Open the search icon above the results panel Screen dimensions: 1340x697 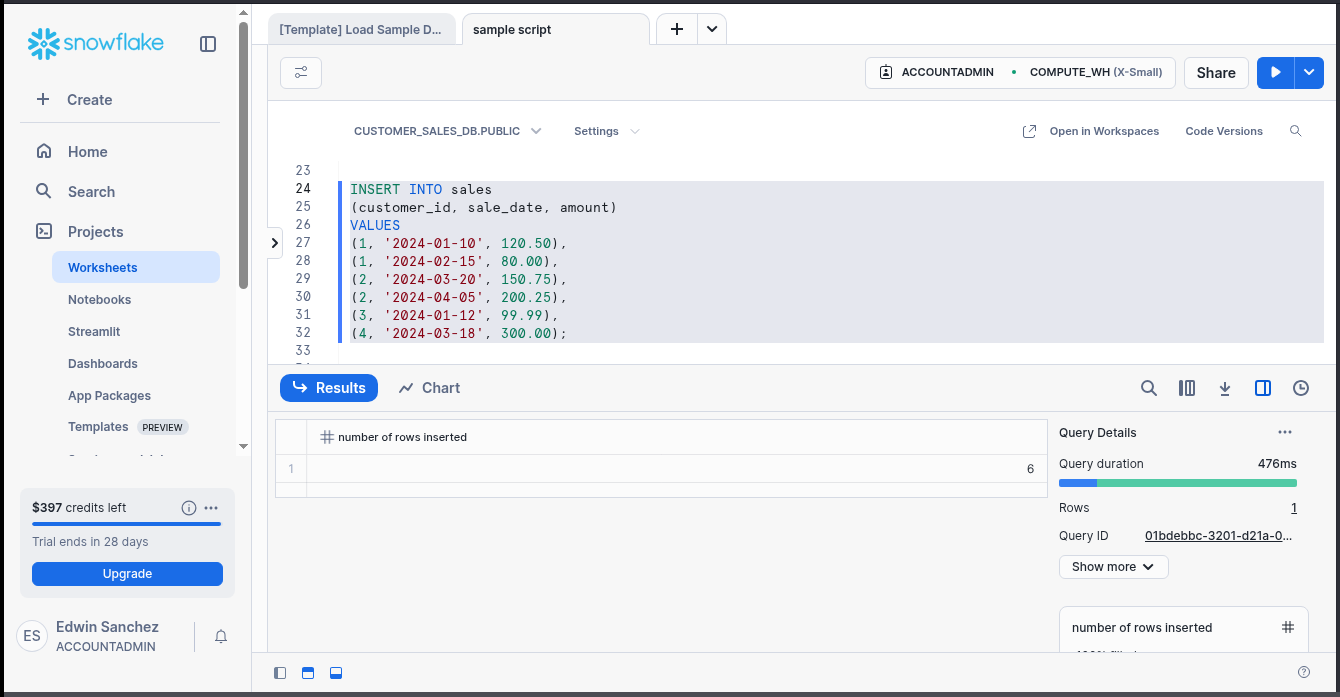point(1148,387)
